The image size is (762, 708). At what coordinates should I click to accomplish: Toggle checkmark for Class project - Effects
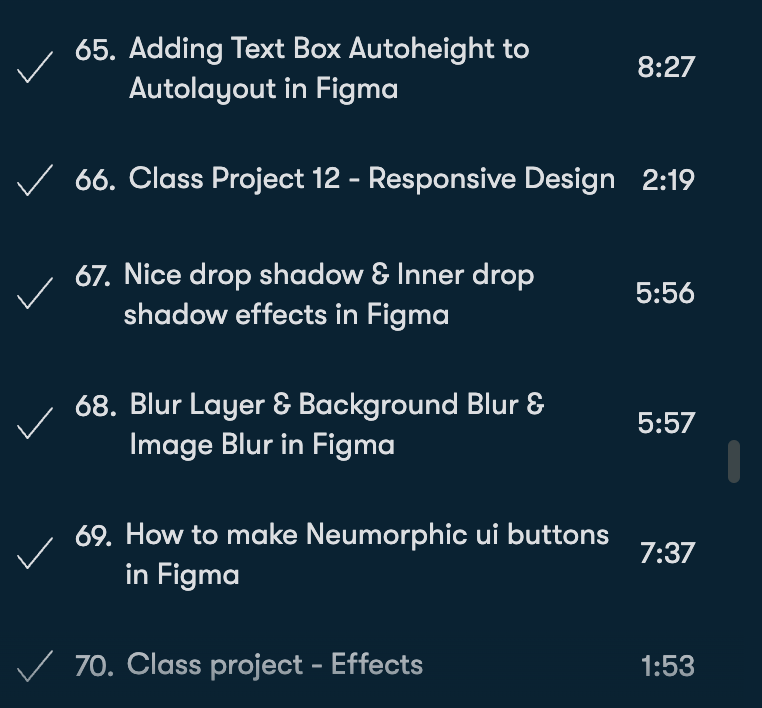pos(36,666)
